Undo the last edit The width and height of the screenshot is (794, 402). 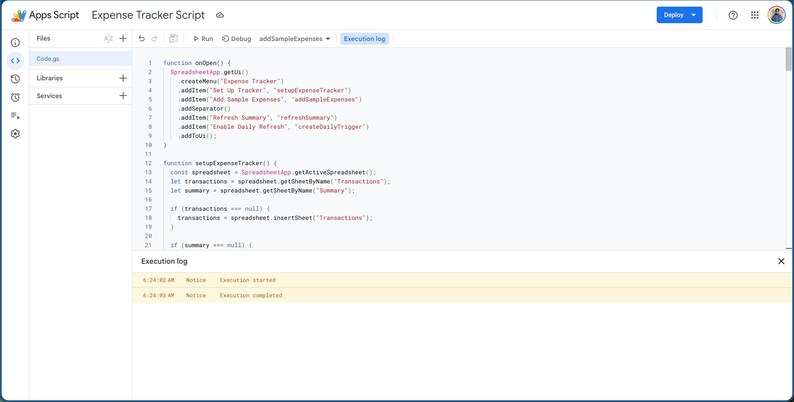[x=142, y=38]
